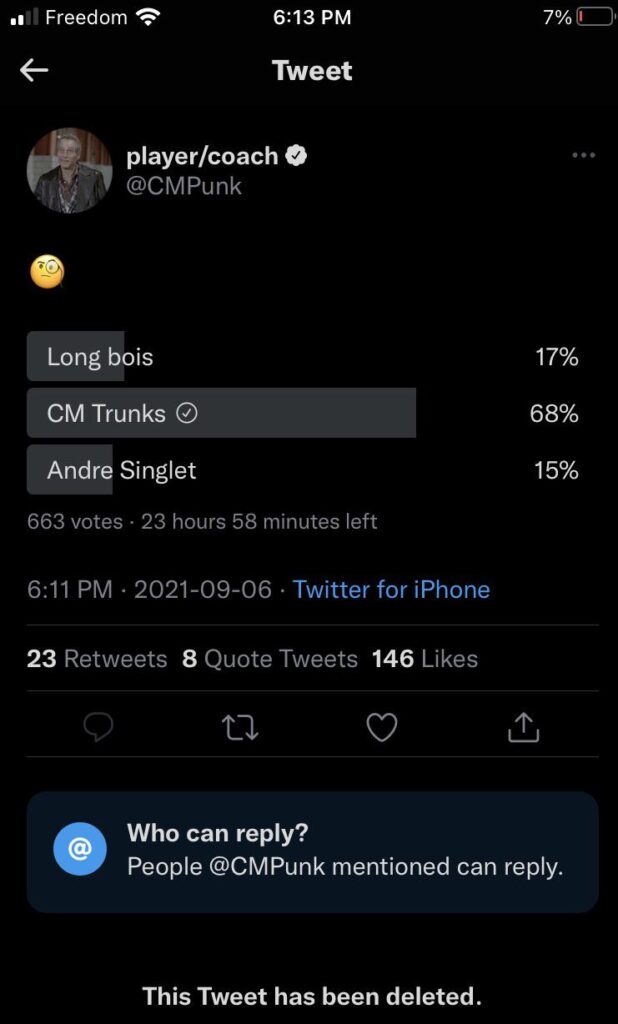Tap the monocle face emoji
The width and height of the screenshot is (618, 1024).
pos(47,271)
